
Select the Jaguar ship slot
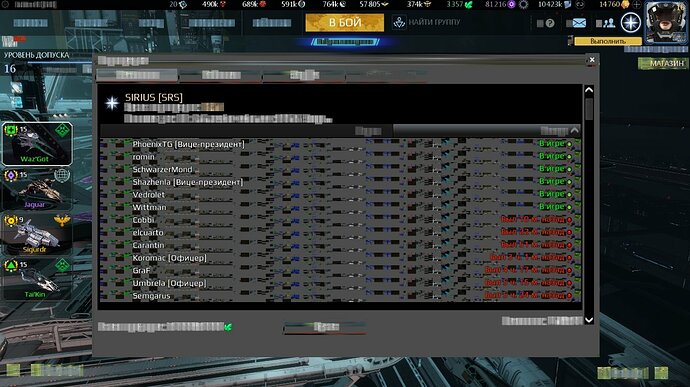[x=37, y=188]
